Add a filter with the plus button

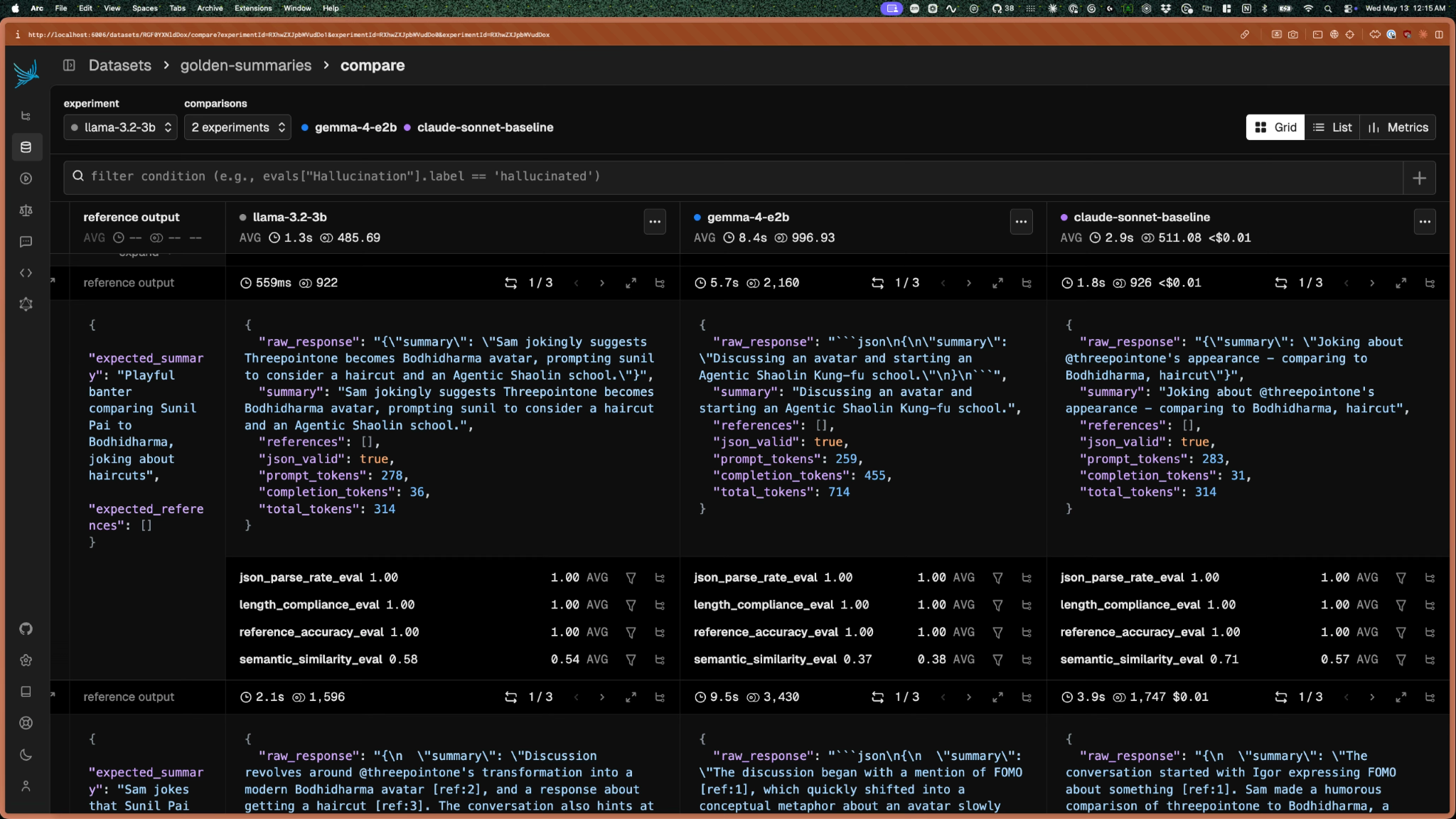[1419, 178]
